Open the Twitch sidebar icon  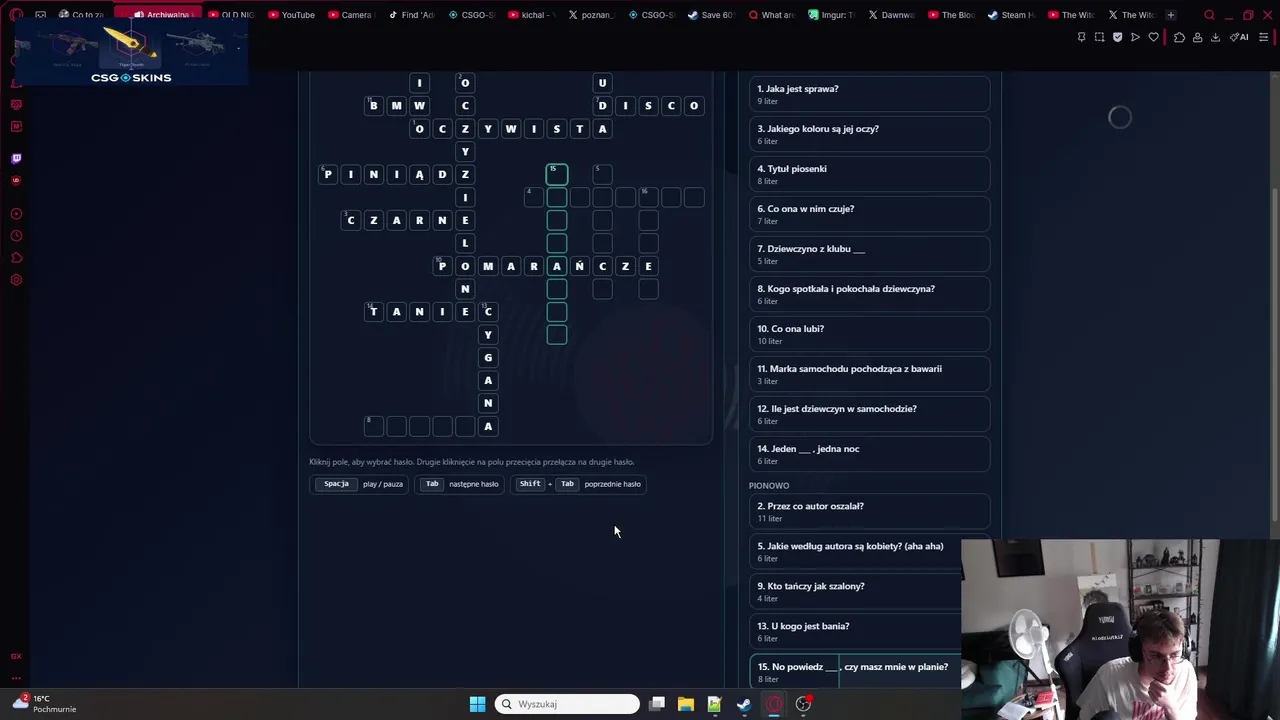tap(16, 158)
